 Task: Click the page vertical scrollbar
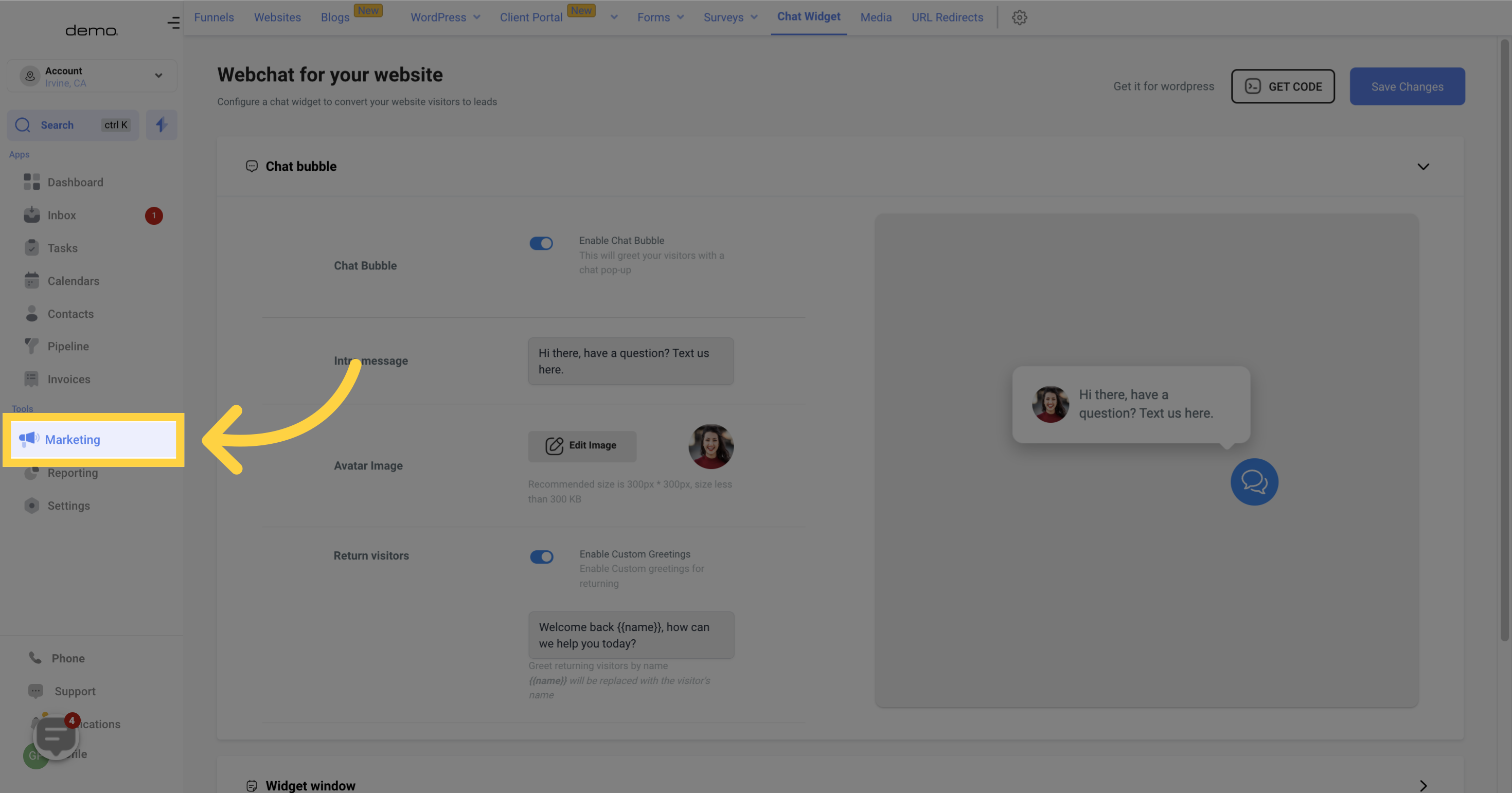pos(1504,340)
